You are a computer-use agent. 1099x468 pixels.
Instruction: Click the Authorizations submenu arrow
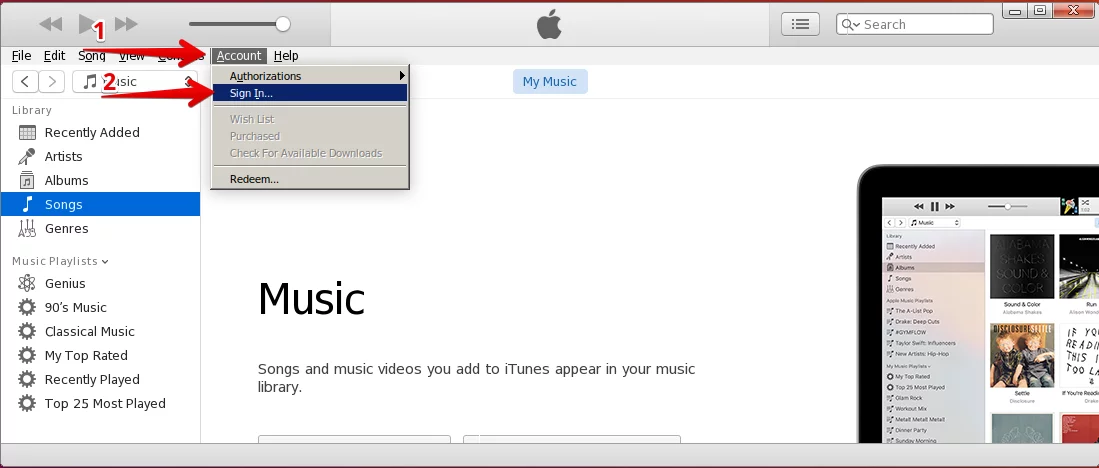click(x=402, y=76)
